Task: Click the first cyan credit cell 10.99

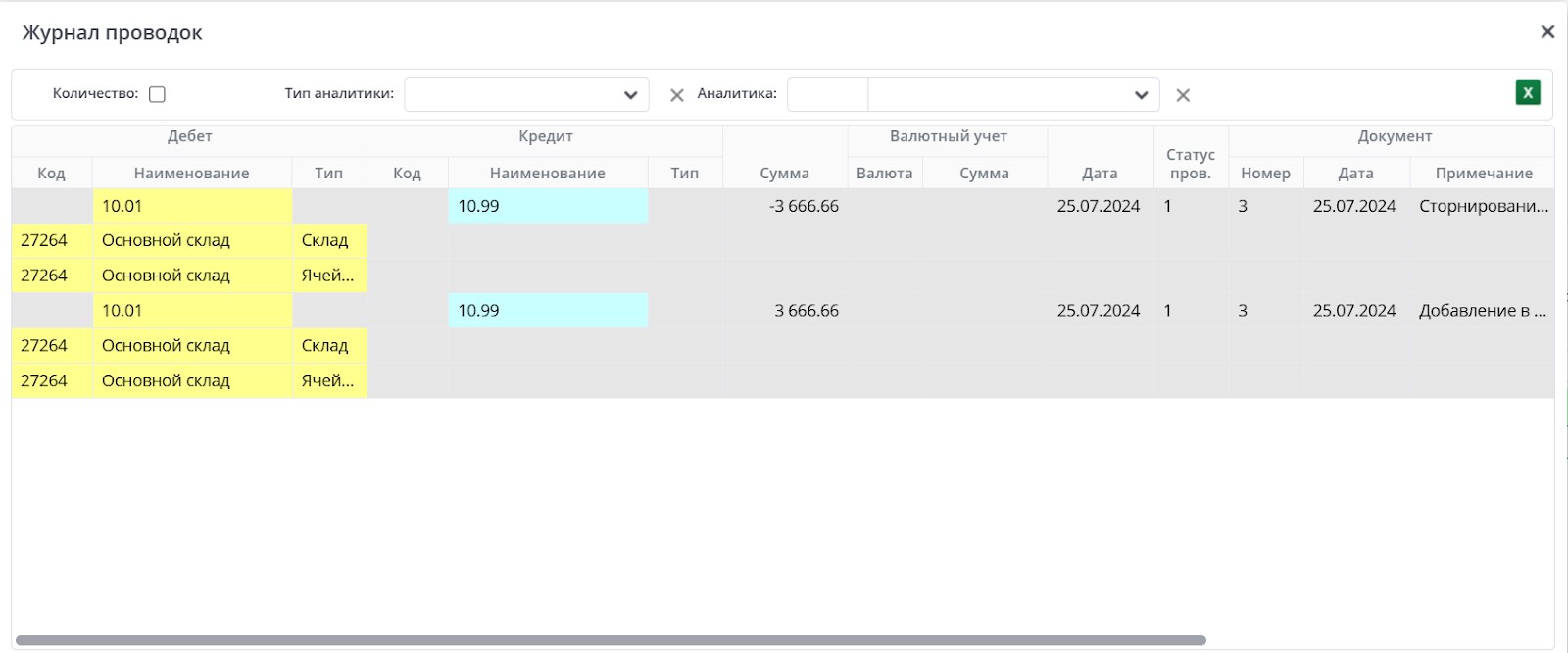Action: pyautogui.click(x=547, y=206)
